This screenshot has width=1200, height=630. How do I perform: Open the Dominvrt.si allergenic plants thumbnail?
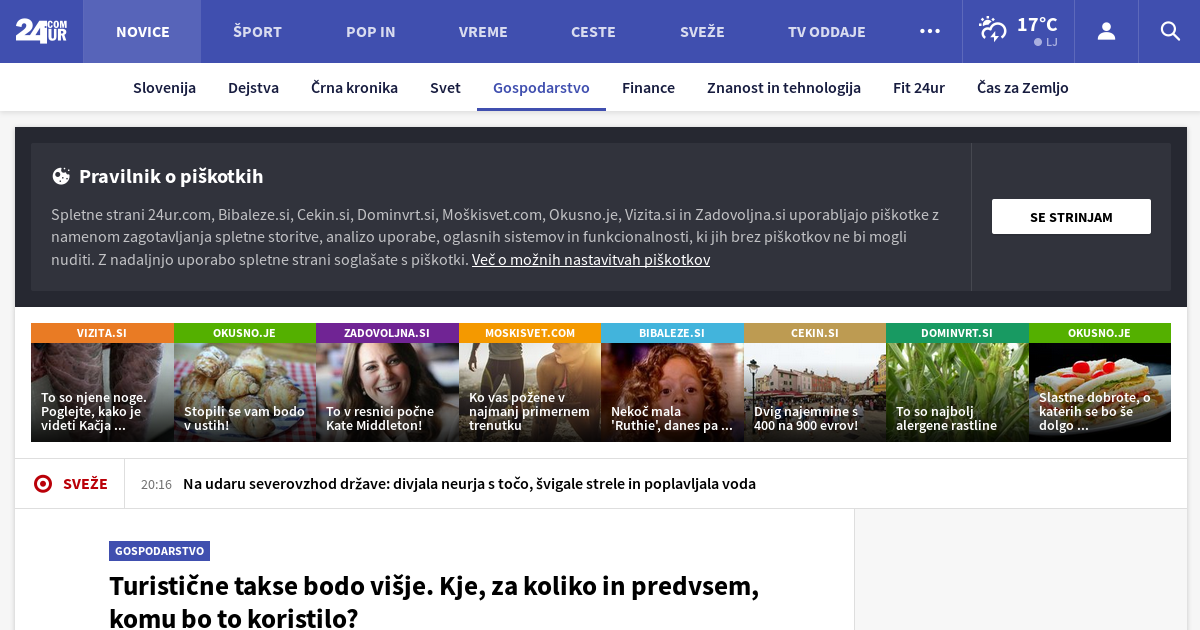(x=957, y=391)
